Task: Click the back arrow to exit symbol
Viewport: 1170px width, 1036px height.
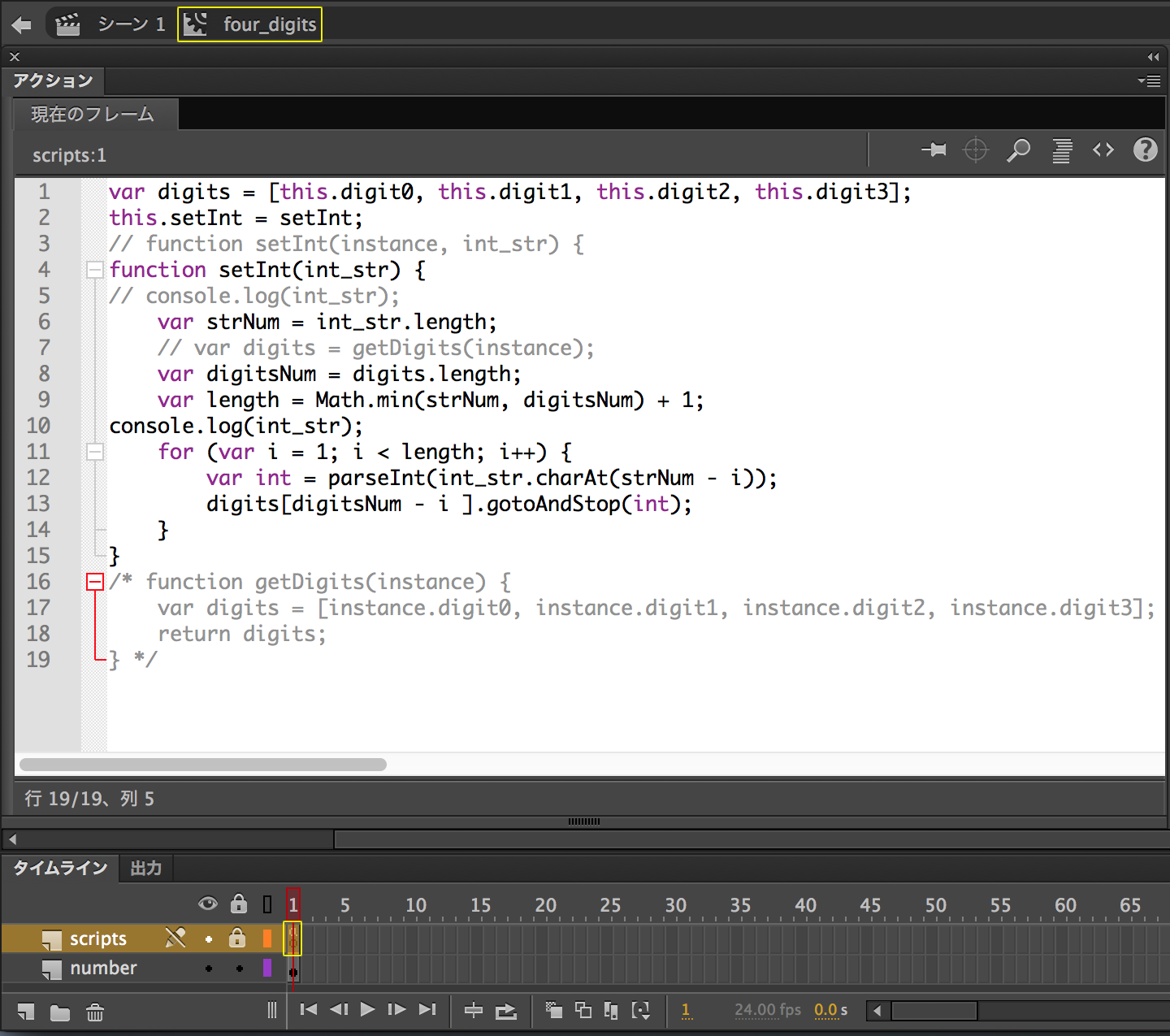Action: click(x=22, y=25)
